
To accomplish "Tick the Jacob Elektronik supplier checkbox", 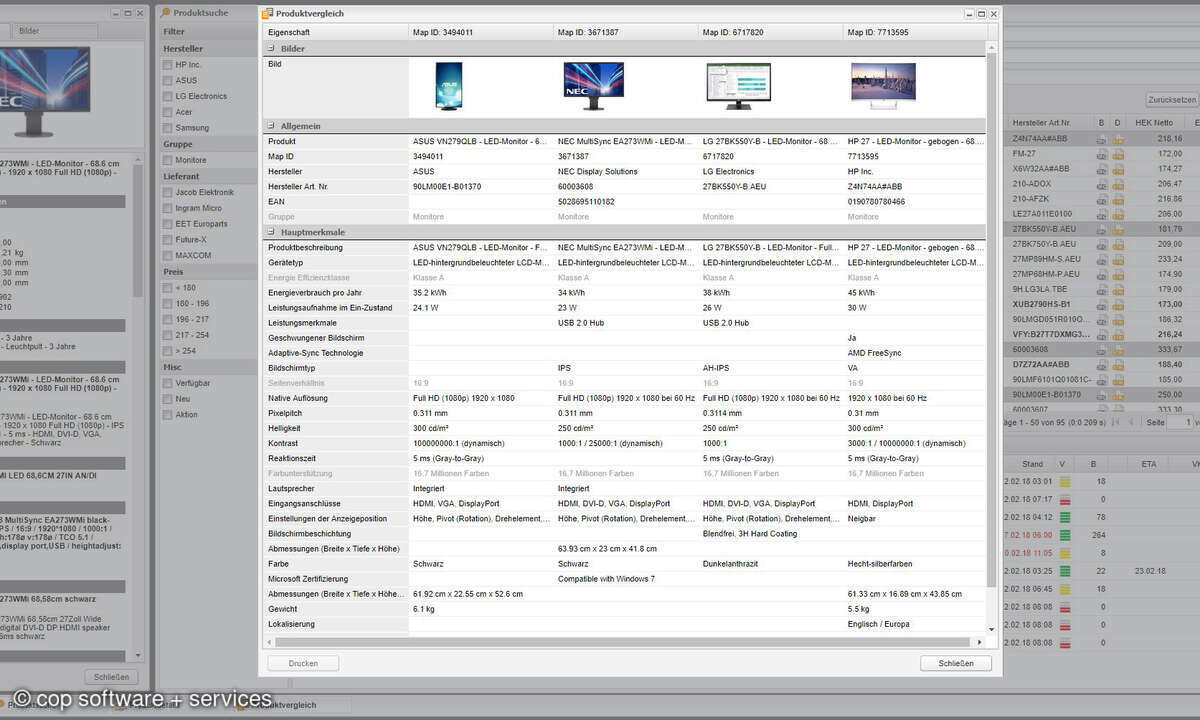I will point(168,193).
